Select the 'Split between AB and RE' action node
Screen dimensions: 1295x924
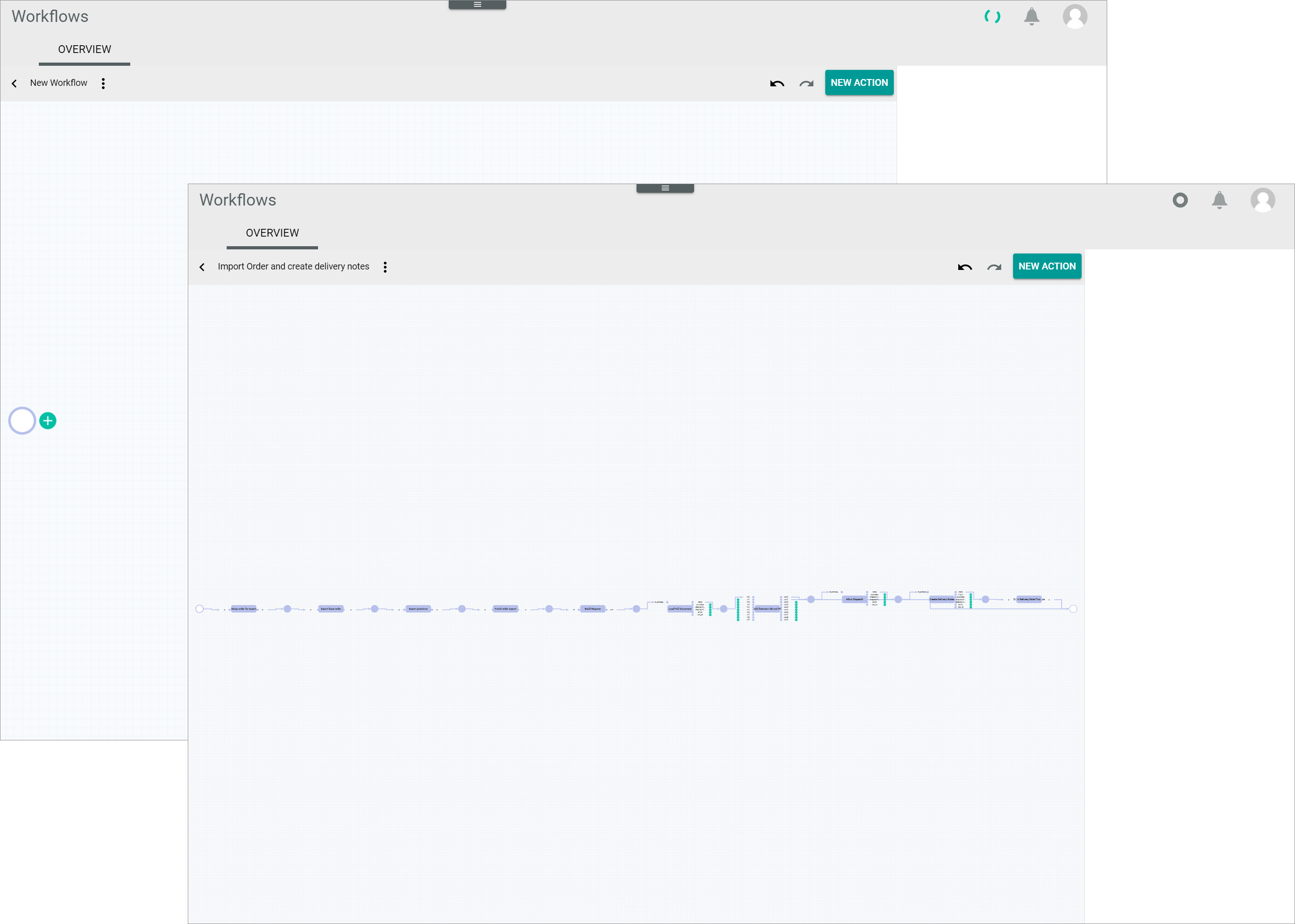767,609
